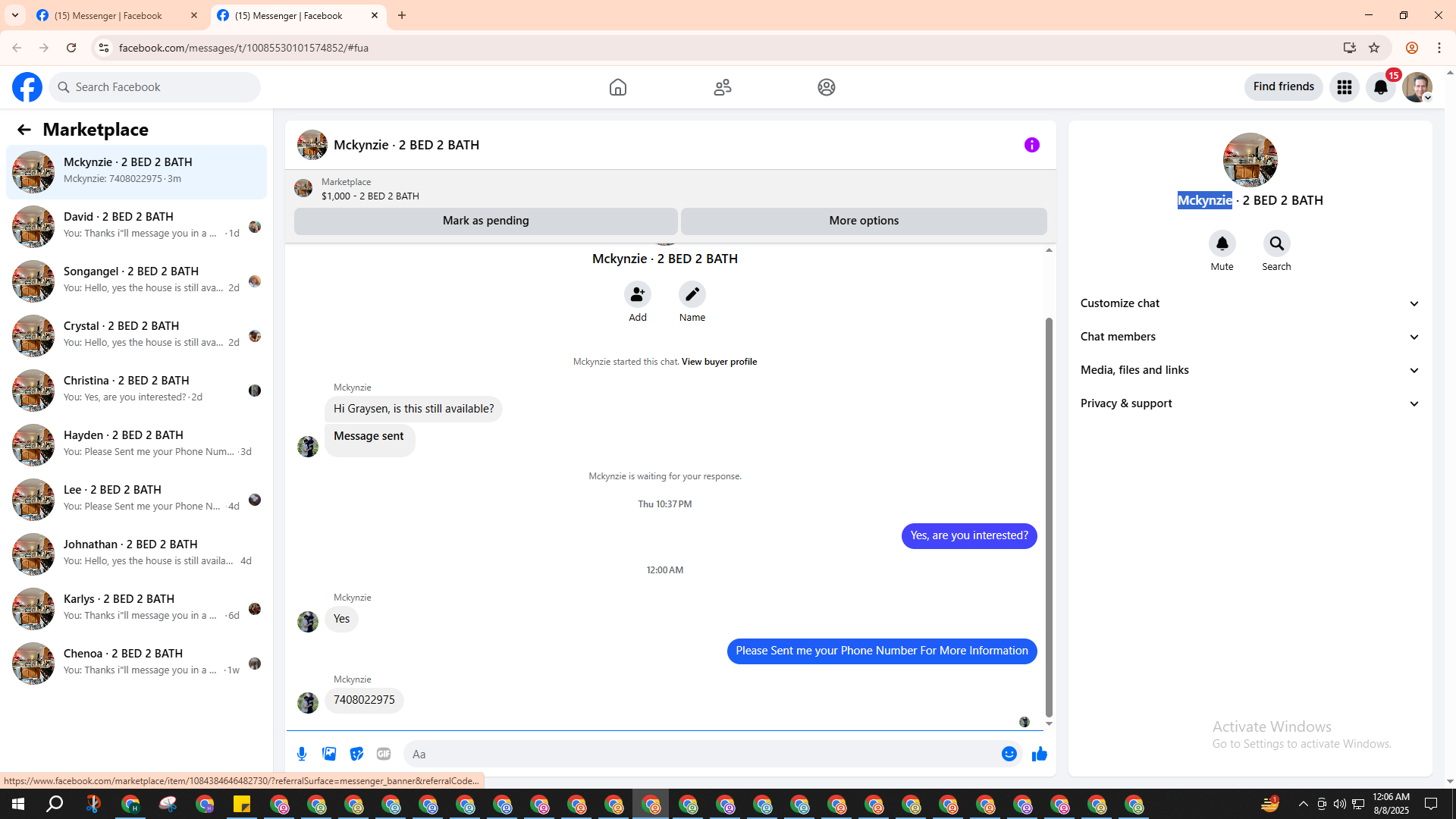This screenshot has height=819, width=1456.
Task: Click Mark as pending button
Action: tap(485, 221)
